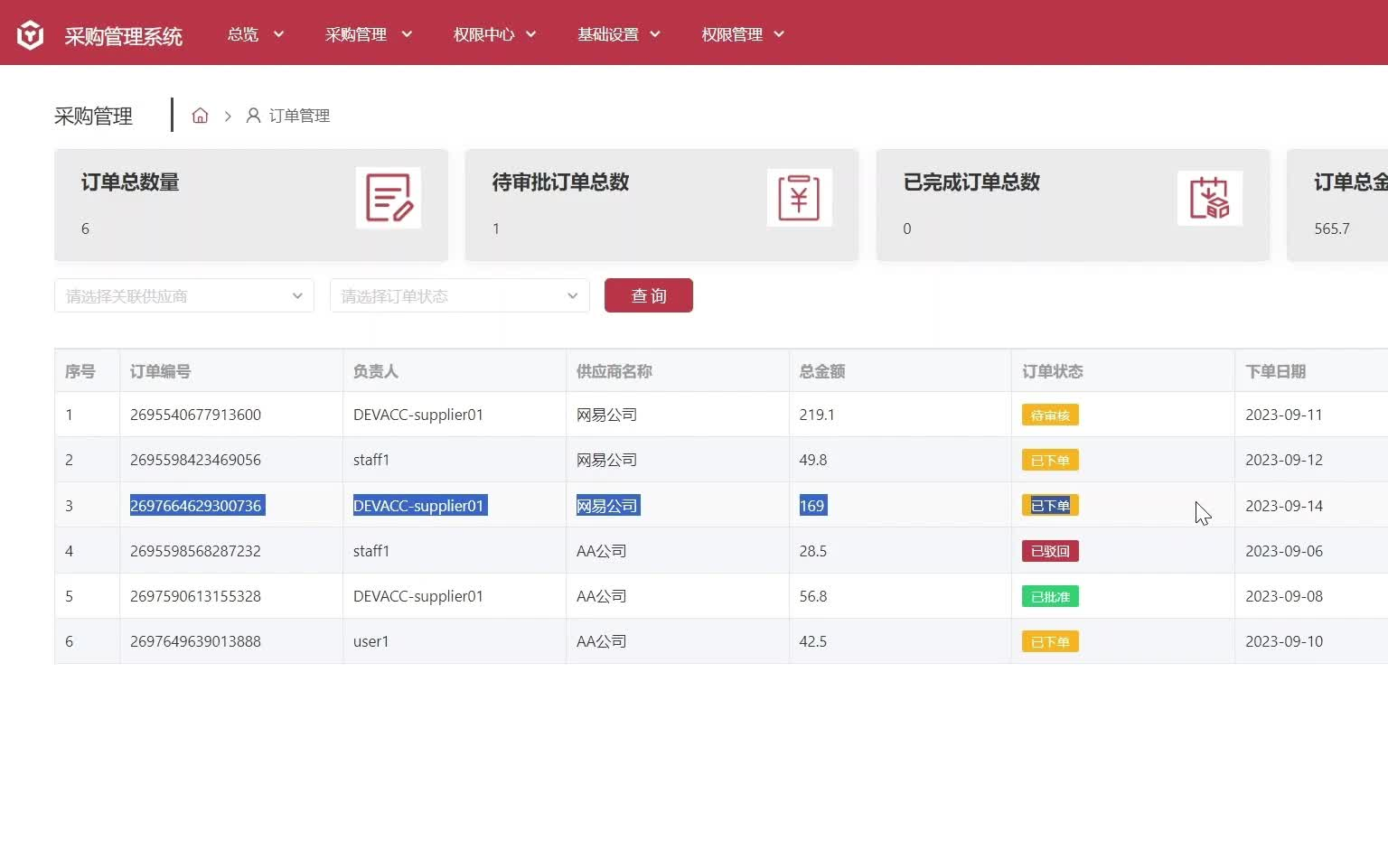
Task: Click the 待审核 status tag in row 1
Action: (x=1050, y=415)
